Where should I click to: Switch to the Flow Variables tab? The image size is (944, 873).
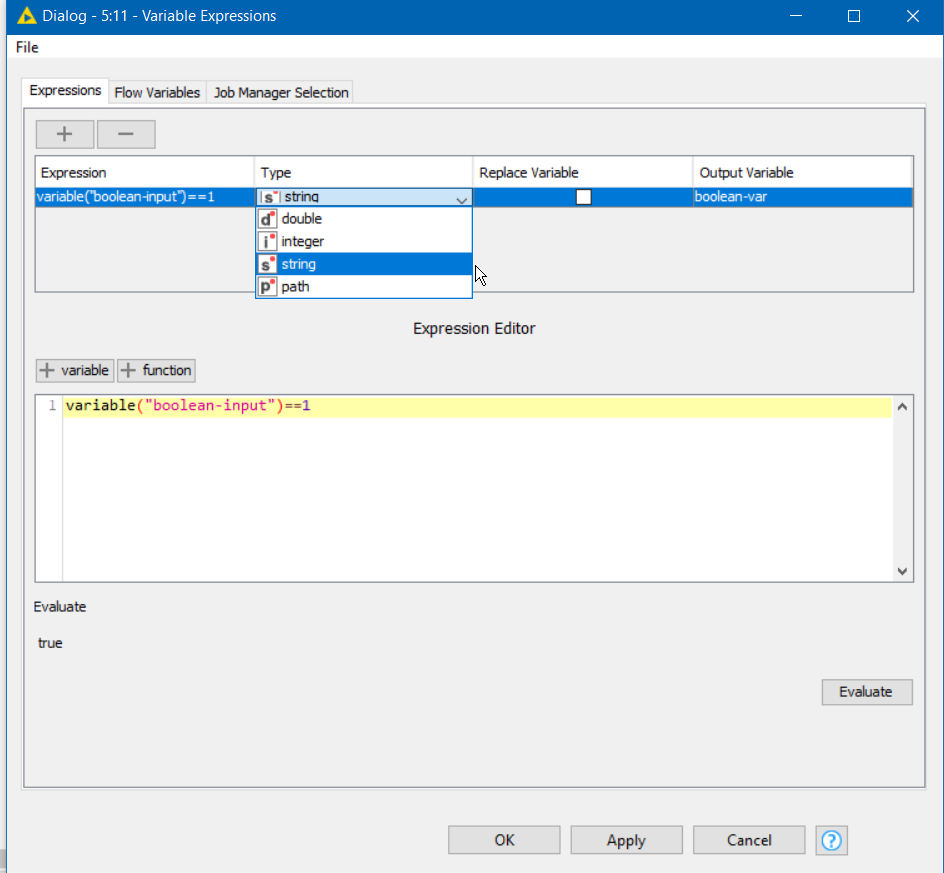coord(157,92)
